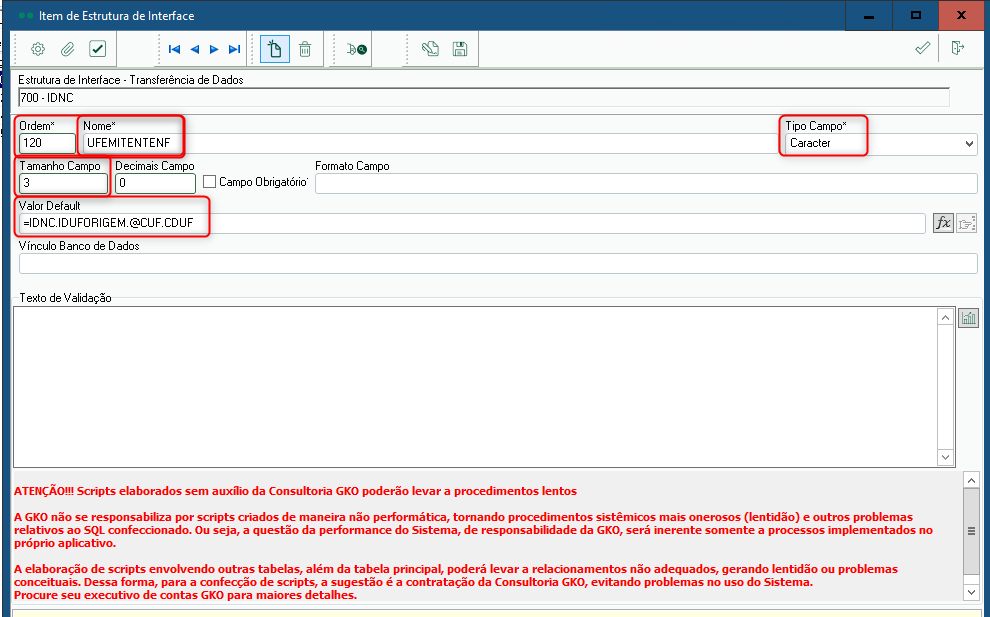This screenshot has width=990, height=617.
Task: Click warning panel scroll down arrow
Action: pos(971,592)
